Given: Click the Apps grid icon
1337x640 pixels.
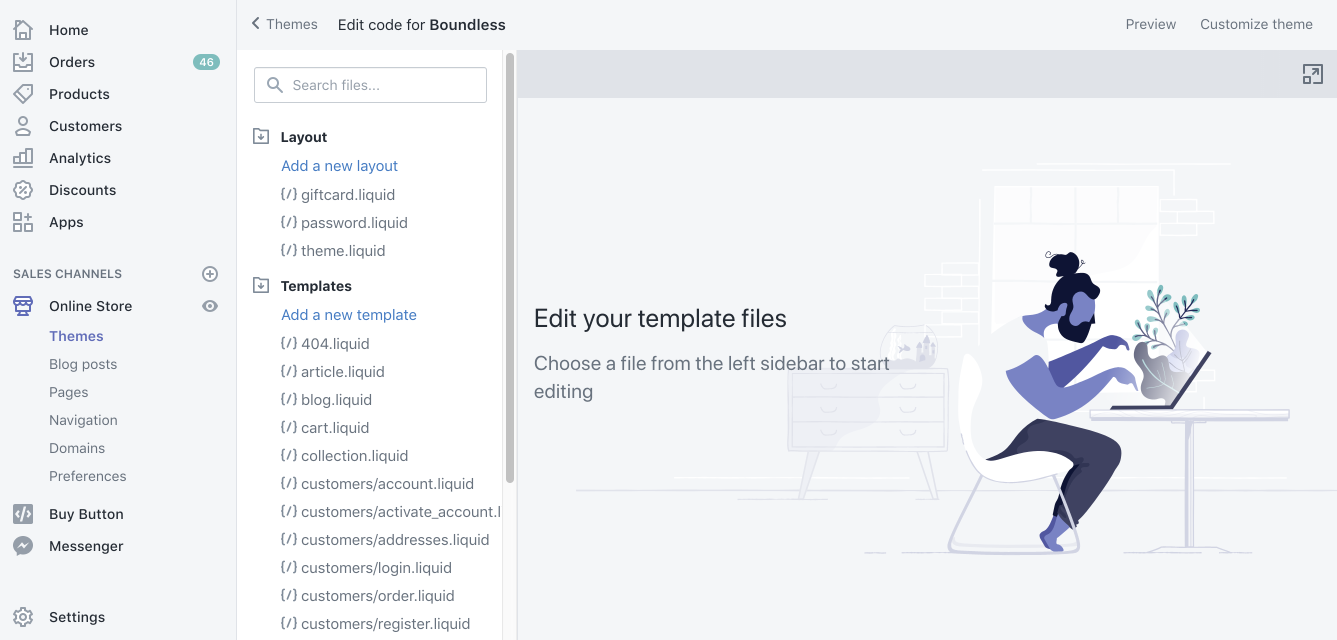Looking at the screenshot, I should [x=23, y=222].
